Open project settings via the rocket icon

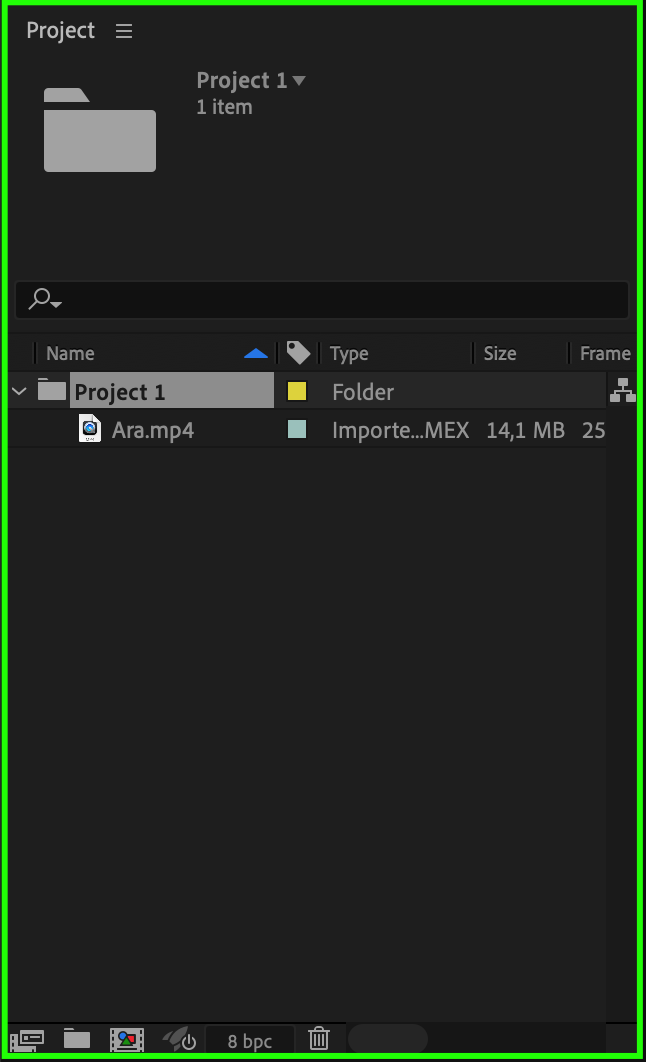[179, 1039]
